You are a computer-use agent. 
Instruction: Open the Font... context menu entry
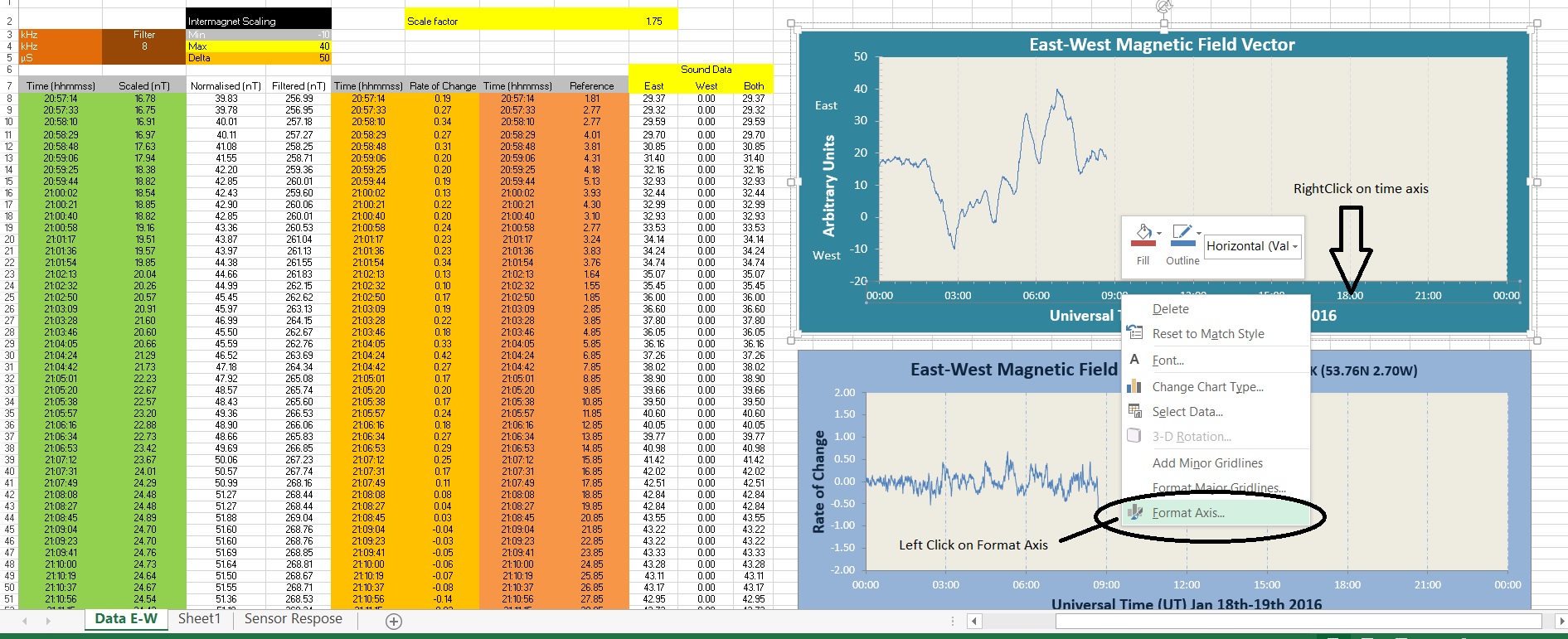tap(1168, 361)
